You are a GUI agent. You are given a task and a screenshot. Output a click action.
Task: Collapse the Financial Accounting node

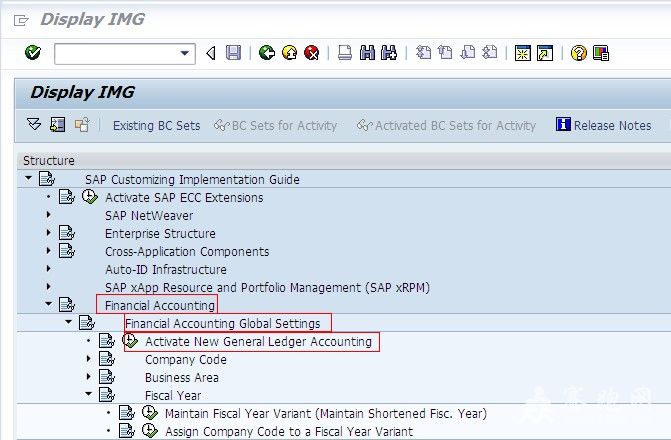click(48, 303)
